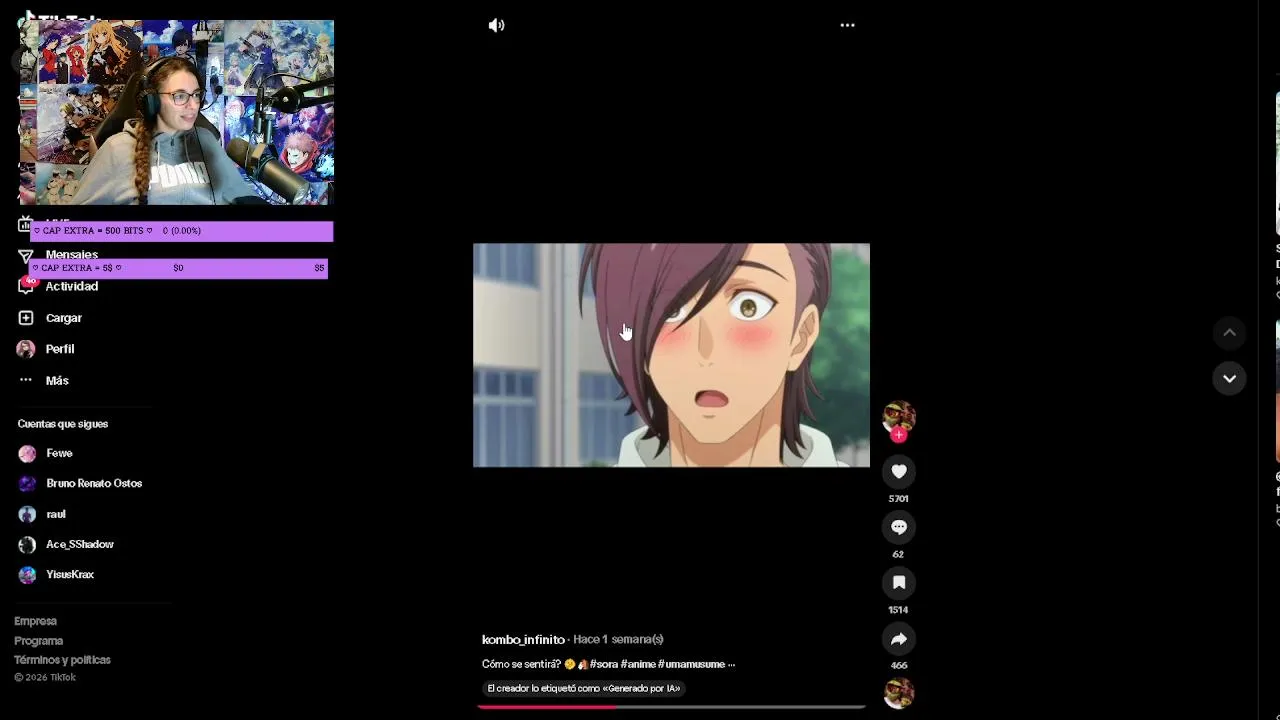Image resolution: width=1280 pixels, height=720 pixels.
Task: Seek on the red video progress bar
Action: pos(671,707)
